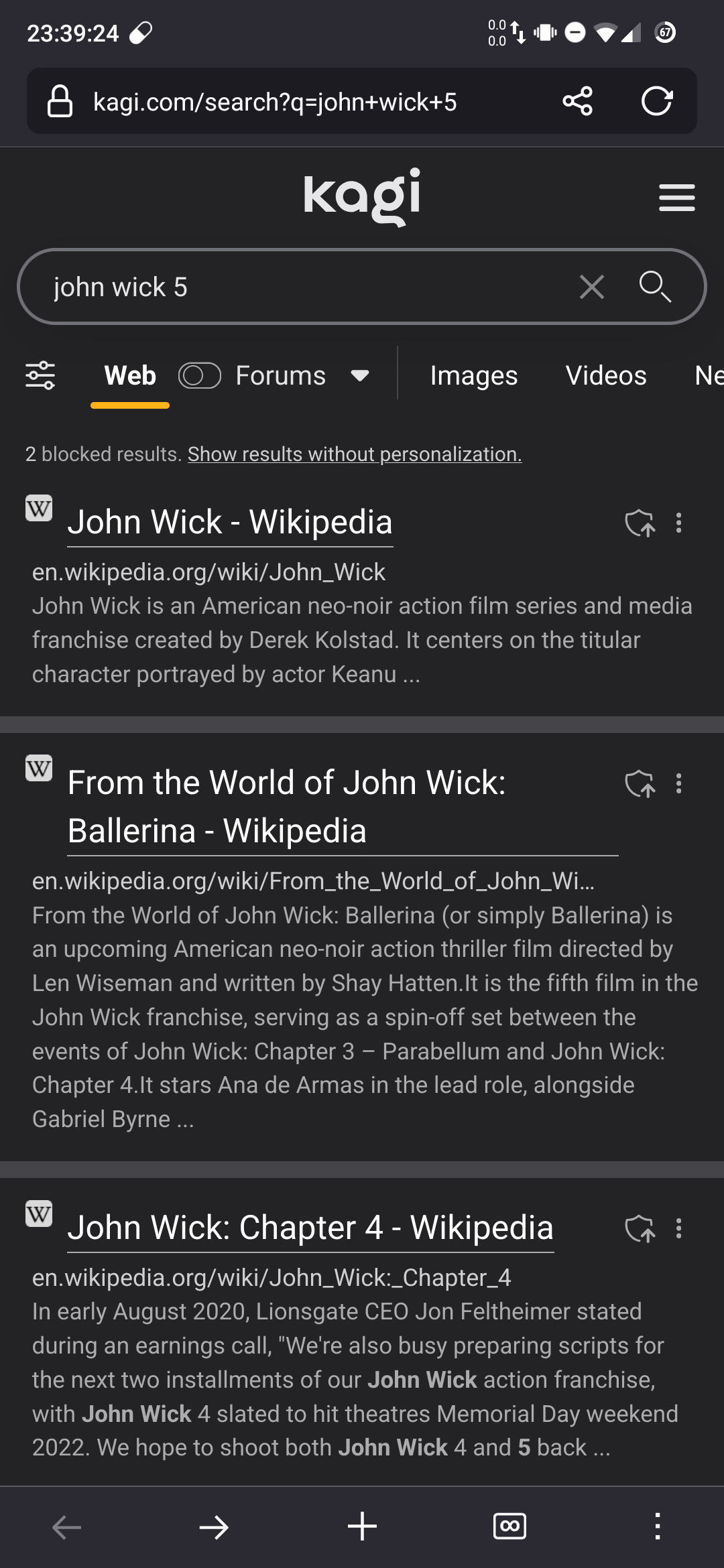Expand the Forums dropdown arrow
The height and width of the screenshot is (1568, 724).
click(x=360, y=375)
